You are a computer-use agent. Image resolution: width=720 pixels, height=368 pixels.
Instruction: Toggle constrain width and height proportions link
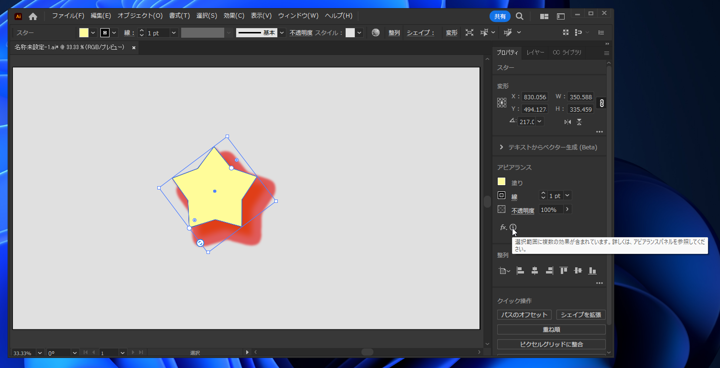click(601, 103)
